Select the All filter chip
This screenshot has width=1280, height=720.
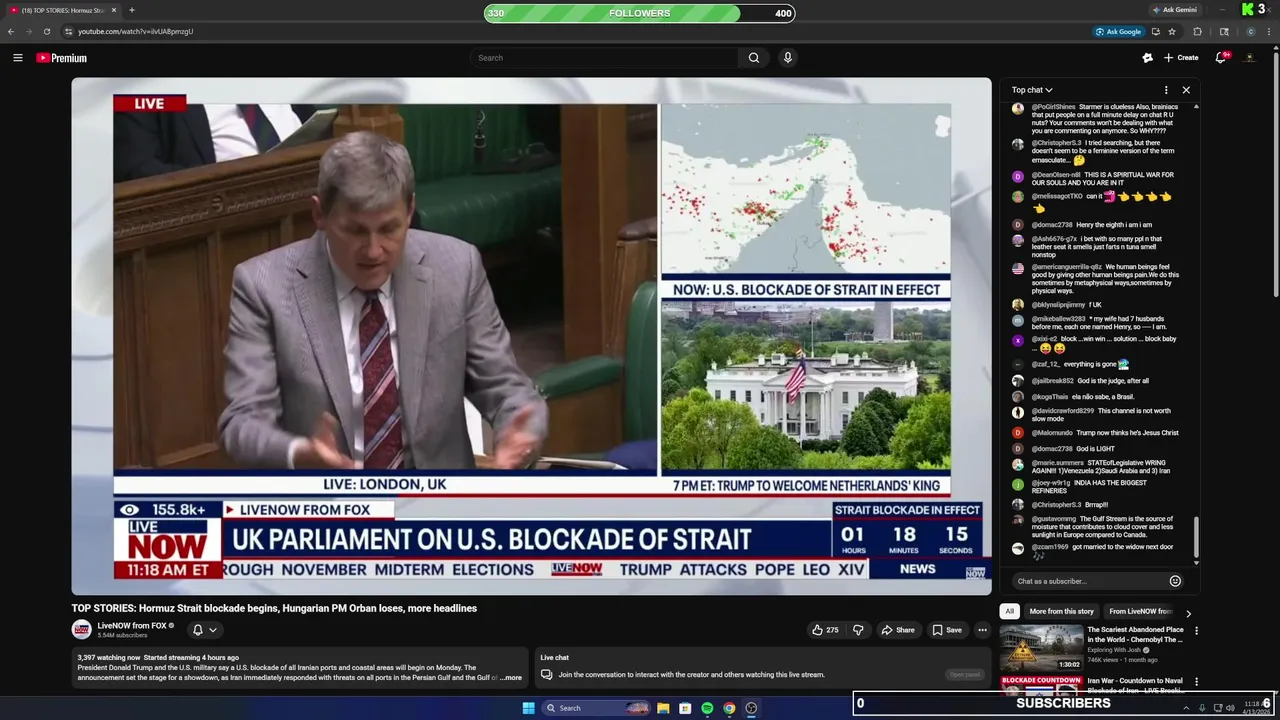[1009, 611]
